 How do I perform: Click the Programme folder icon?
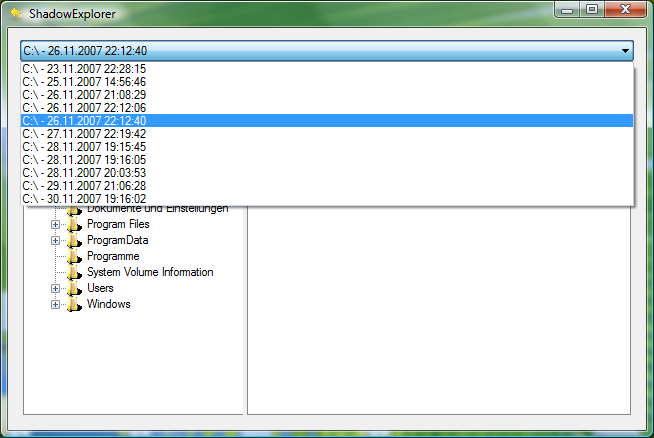click(74, 256)
